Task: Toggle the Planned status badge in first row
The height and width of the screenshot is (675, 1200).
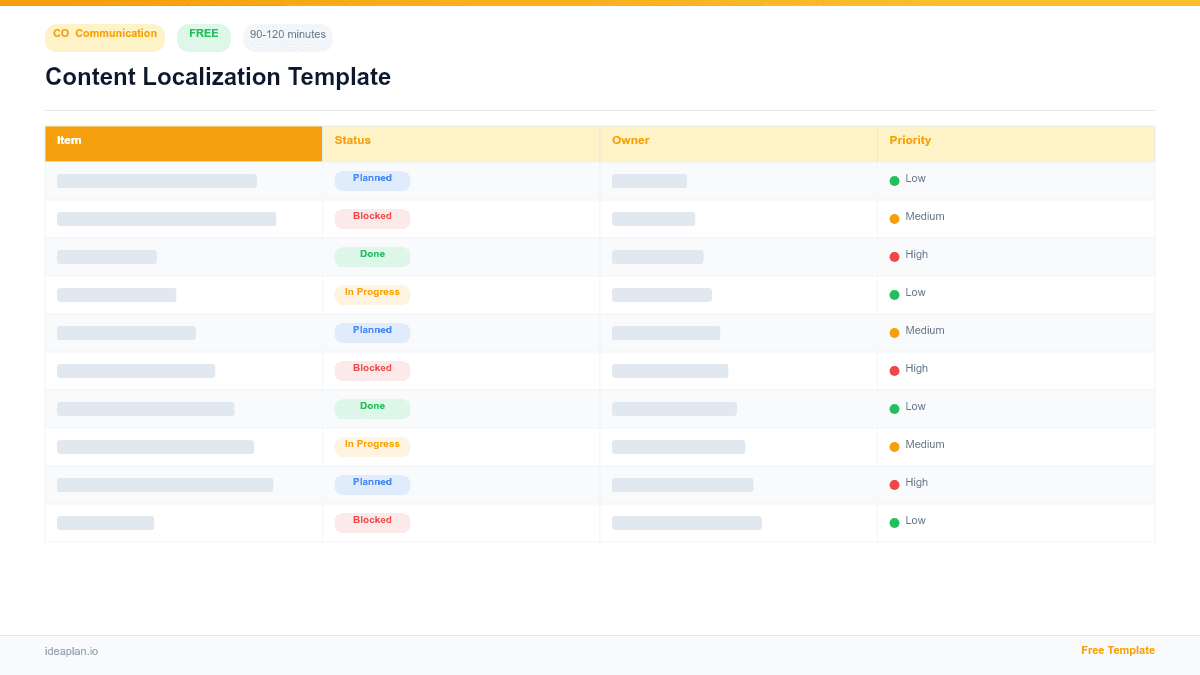Action: tap(372, 179)
